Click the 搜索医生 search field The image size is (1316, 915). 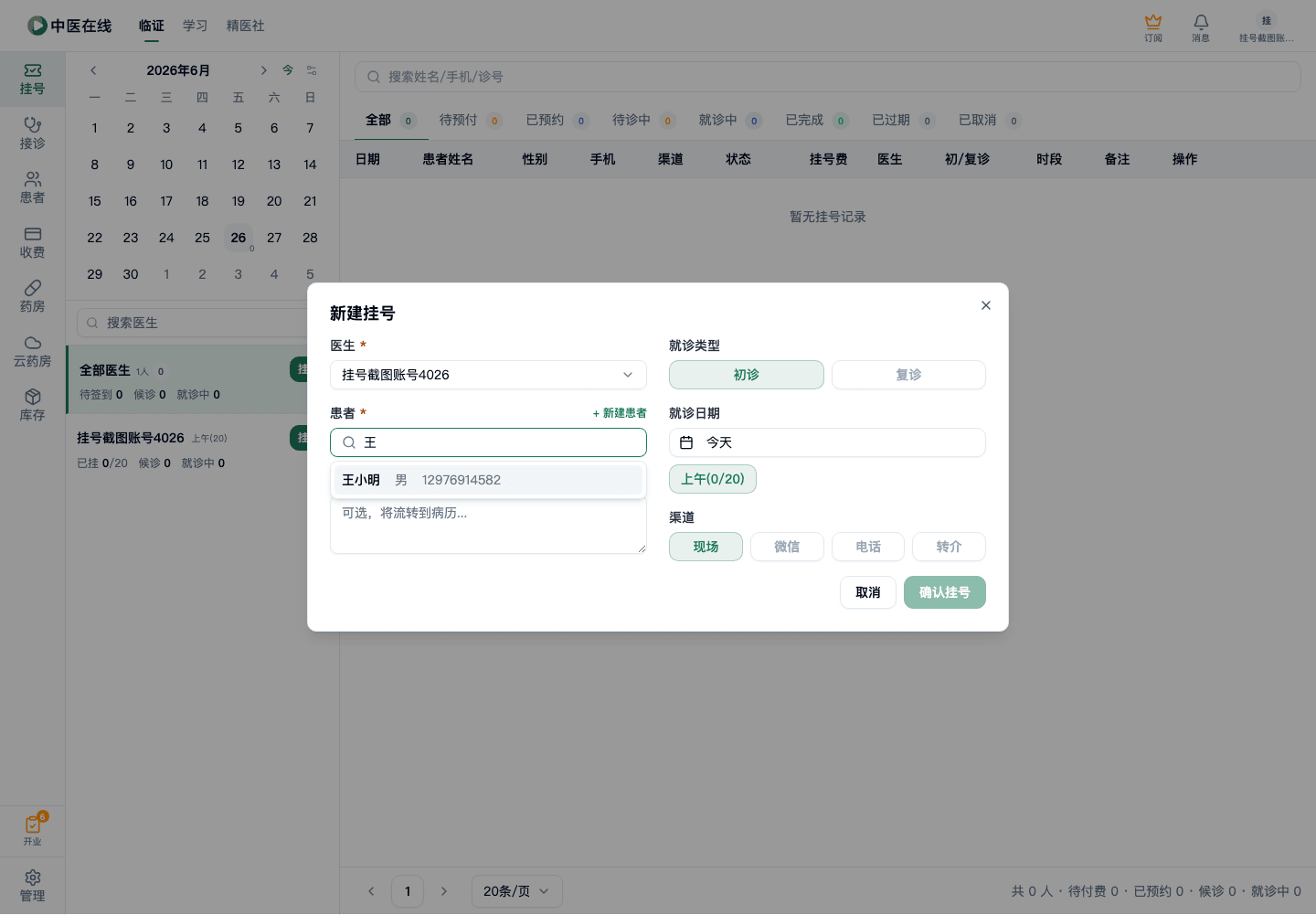(x=201, y=323)
